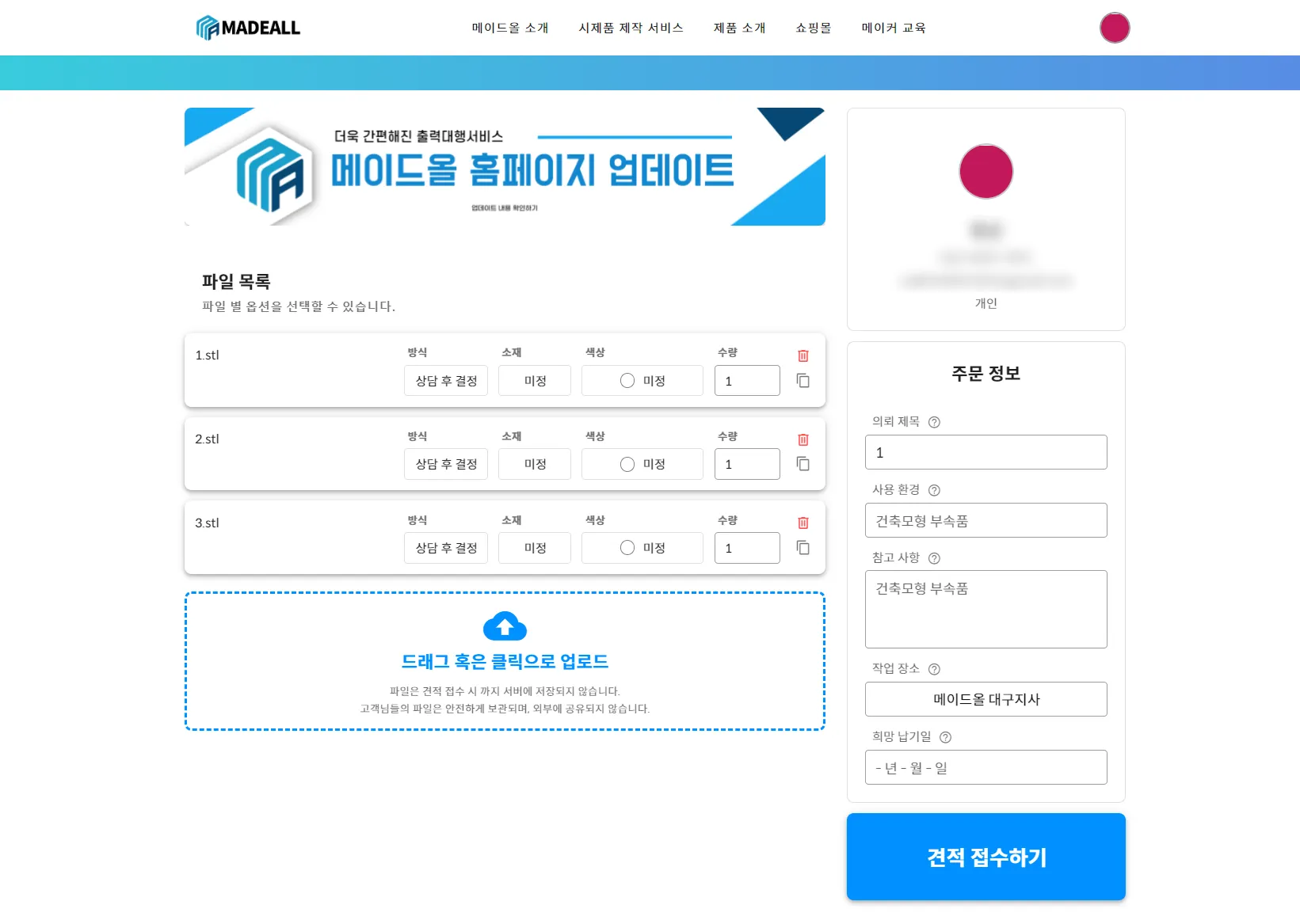This screenshot has height=924, width=1300.
Task: Focus the 수량 field for 3.stl
Action: click(x=747, y=548)
